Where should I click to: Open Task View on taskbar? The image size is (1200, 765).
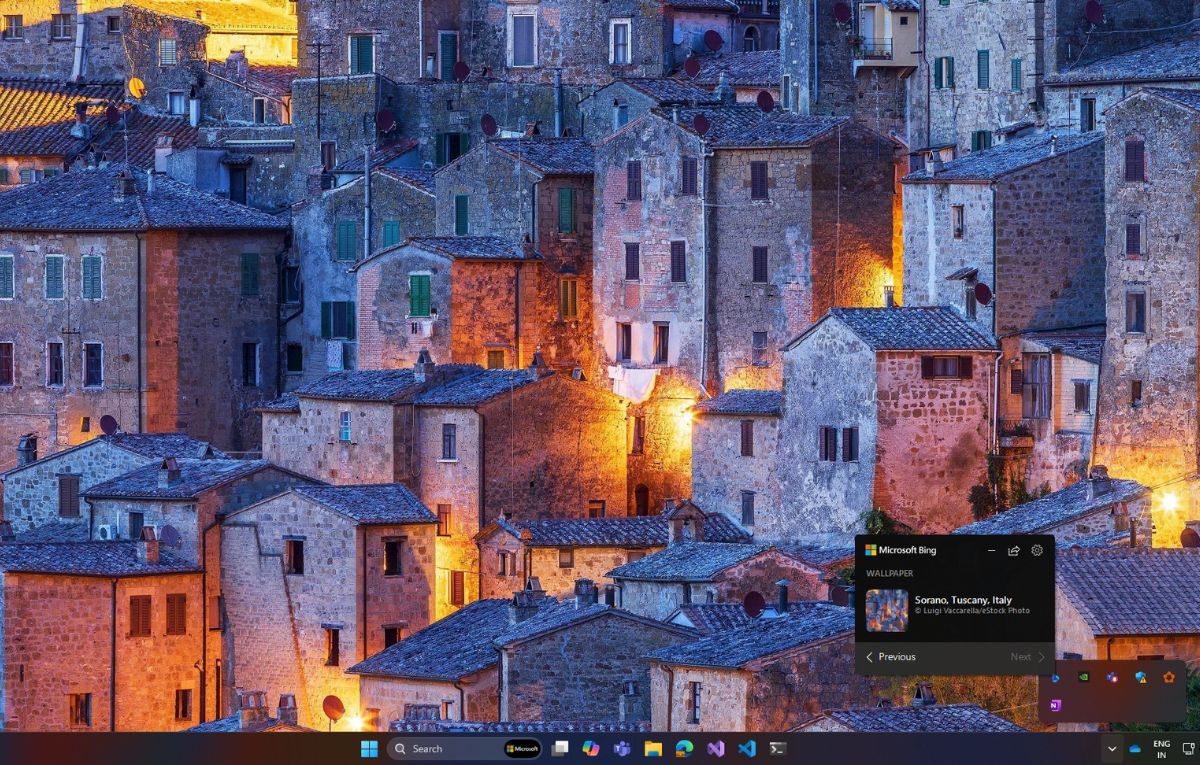click(560, 748)
